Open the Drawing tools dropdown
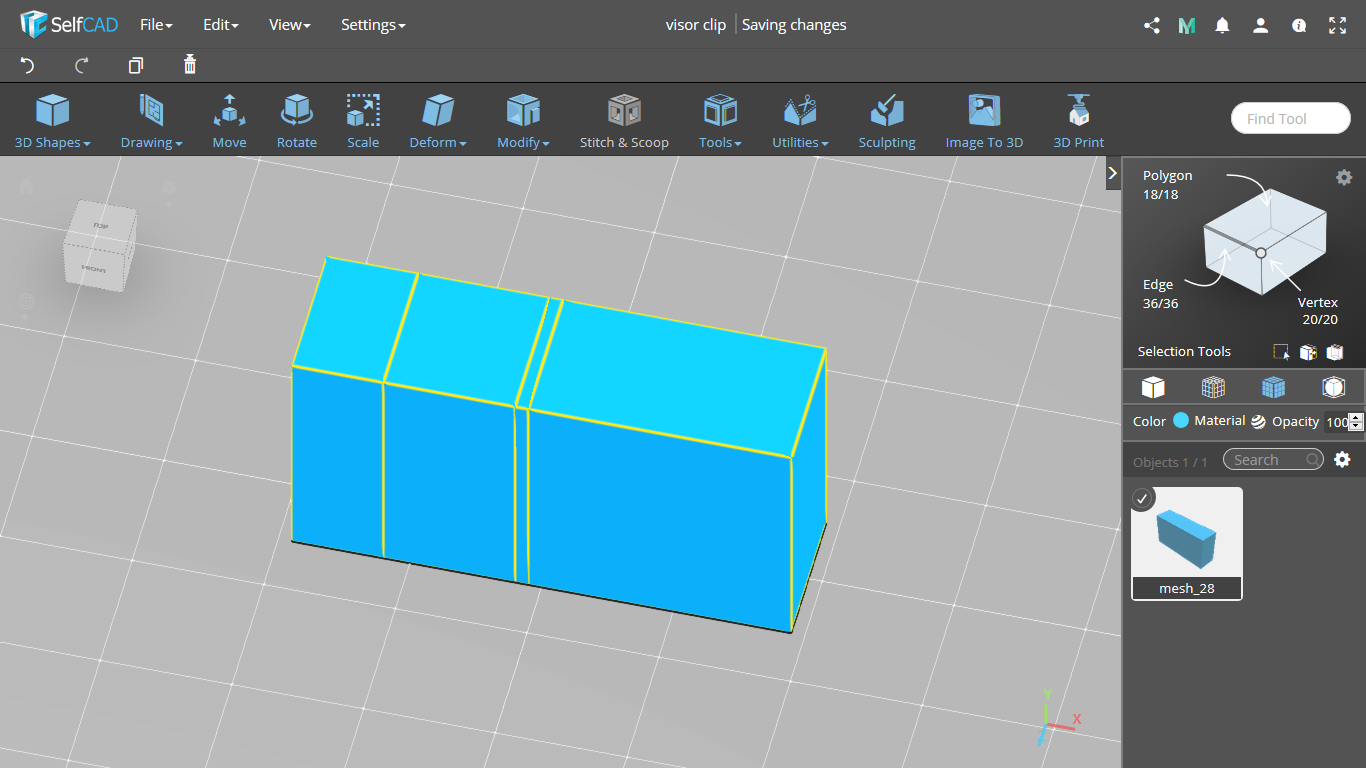The image size is (1366, 768). point(152,121)
